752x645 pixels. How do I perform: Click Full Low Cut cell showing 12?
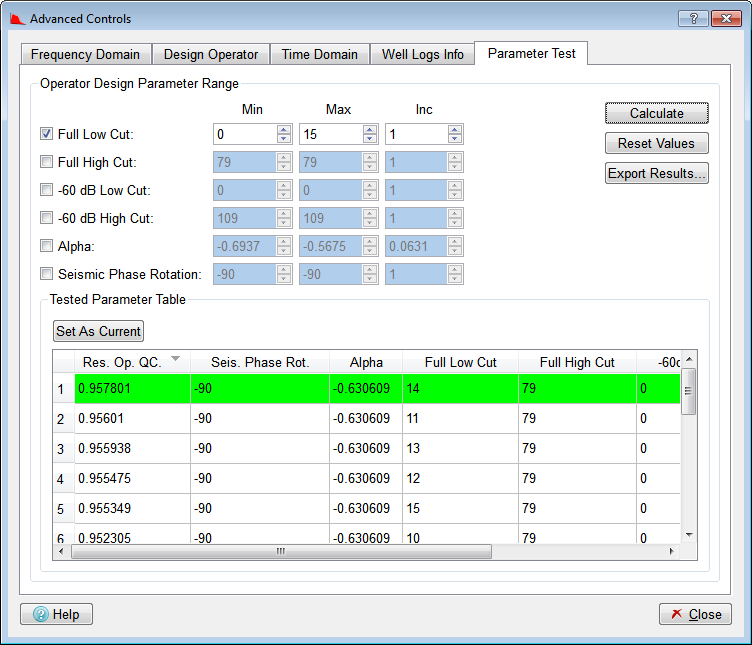pos(460,479)
